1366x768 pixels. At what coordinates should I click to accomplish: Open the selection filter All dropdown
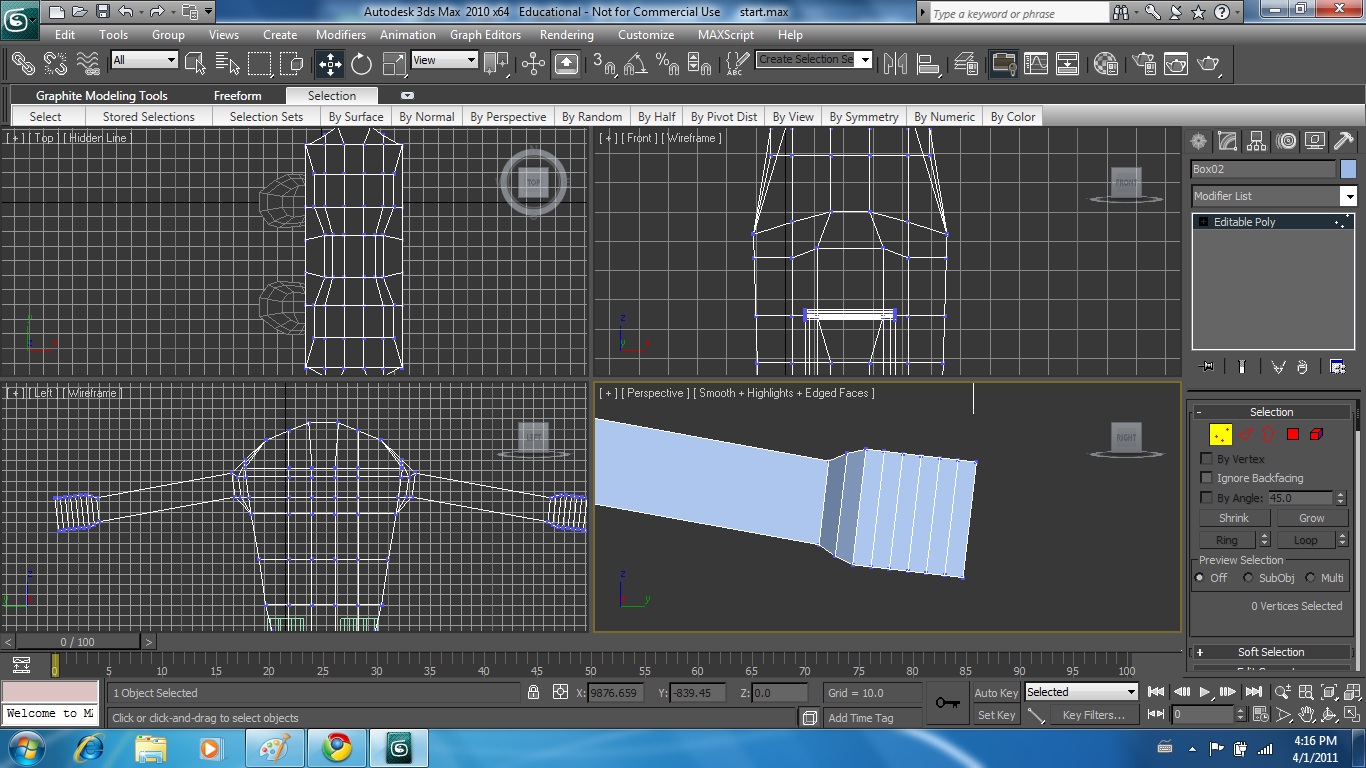point(144,60)
